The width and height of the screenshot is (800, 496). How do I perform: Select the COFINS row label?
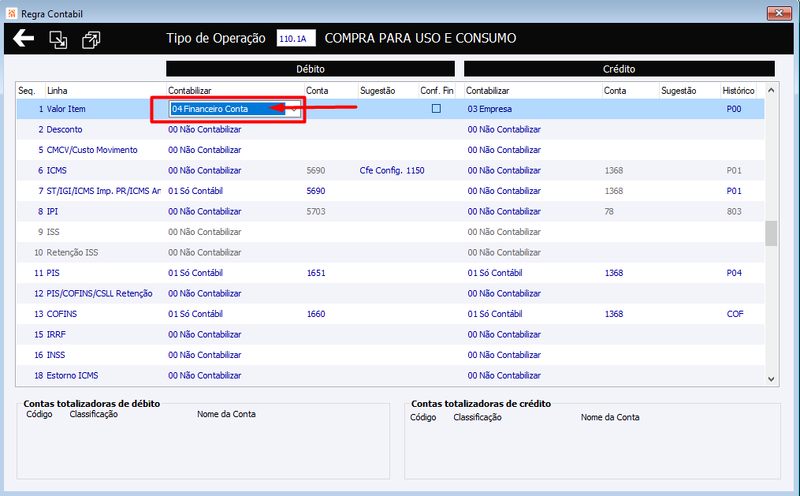tap(62, 314)
